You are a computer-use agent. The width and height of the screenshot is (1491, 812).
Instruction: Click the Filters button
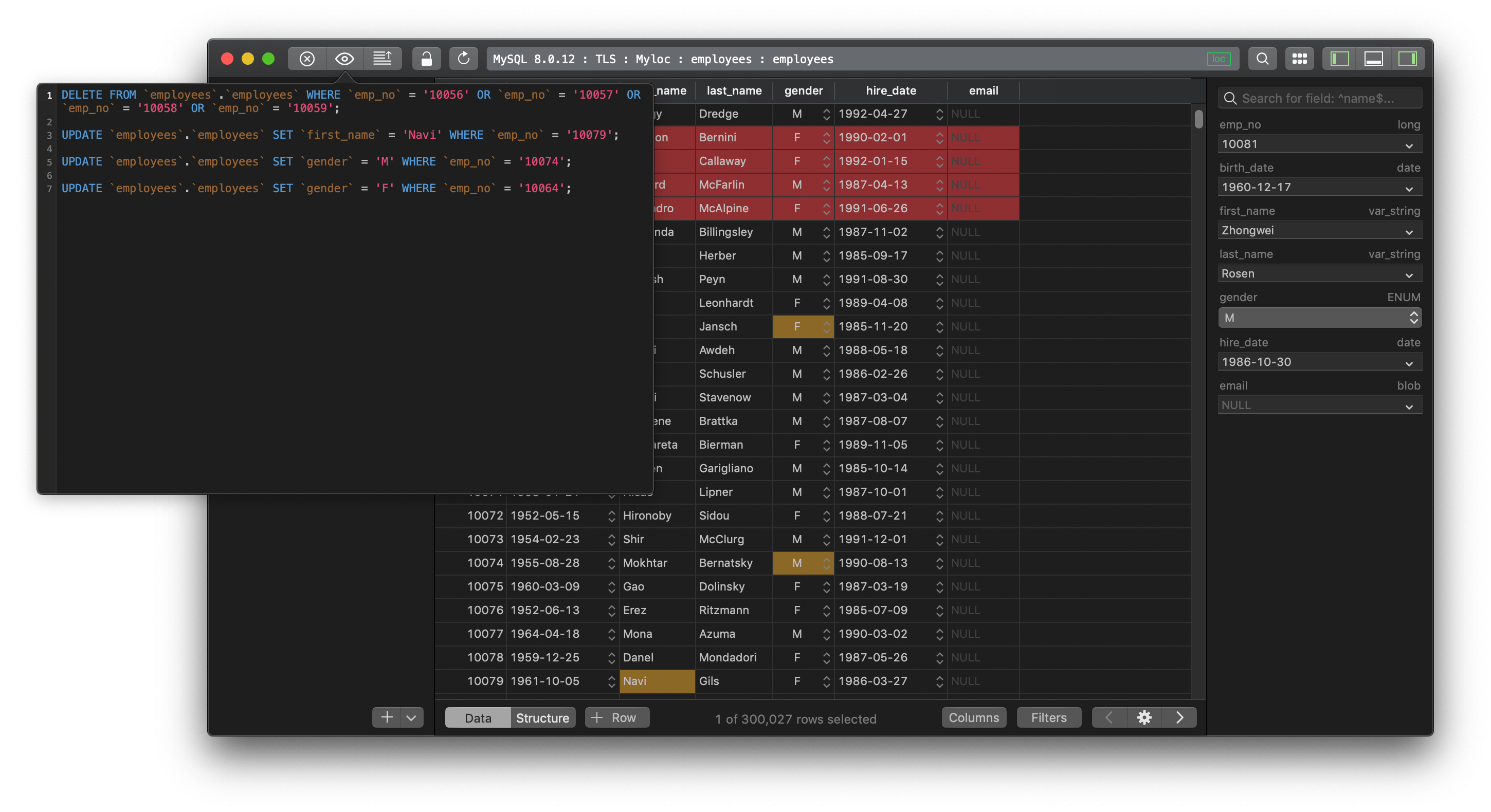1048,717
